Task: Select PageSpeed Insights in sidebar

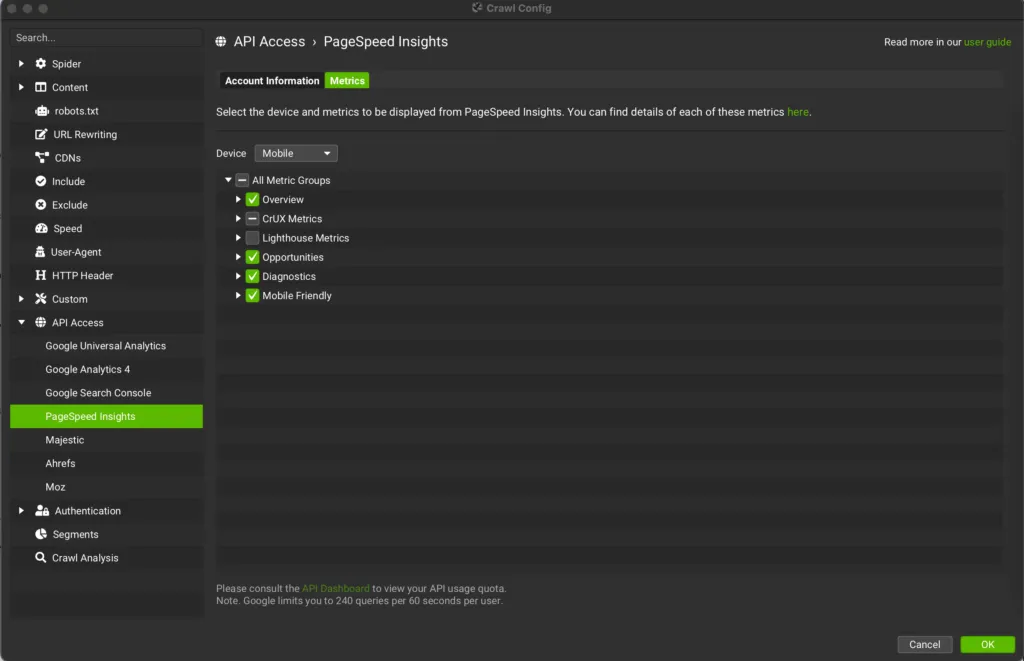Action: tap(106, 416)
